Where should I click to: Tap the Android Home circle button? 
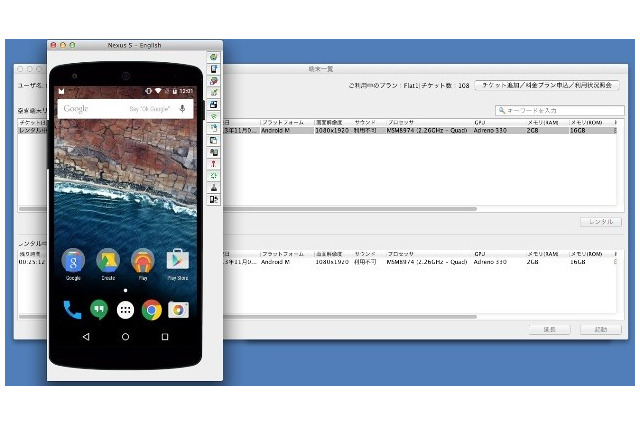125,337
